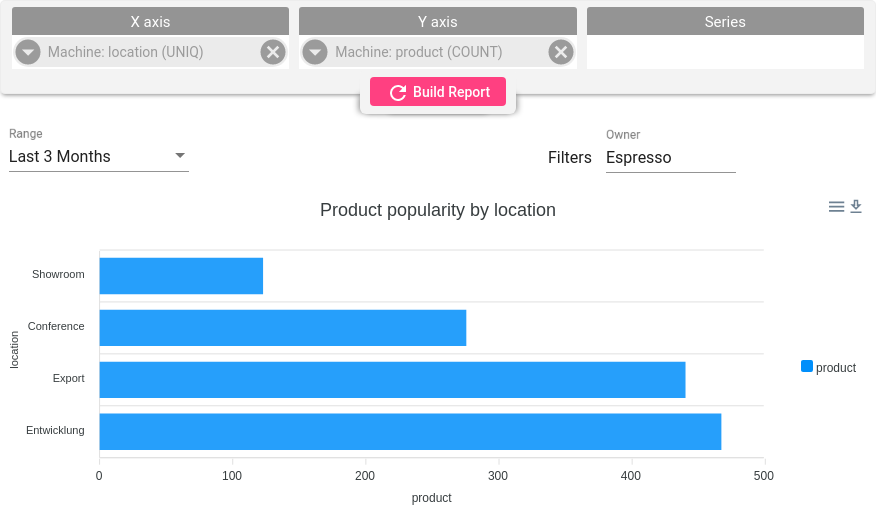Select the Y axis header panel
Viewport: 878px width, 510px height.
[x=438, y=21]
